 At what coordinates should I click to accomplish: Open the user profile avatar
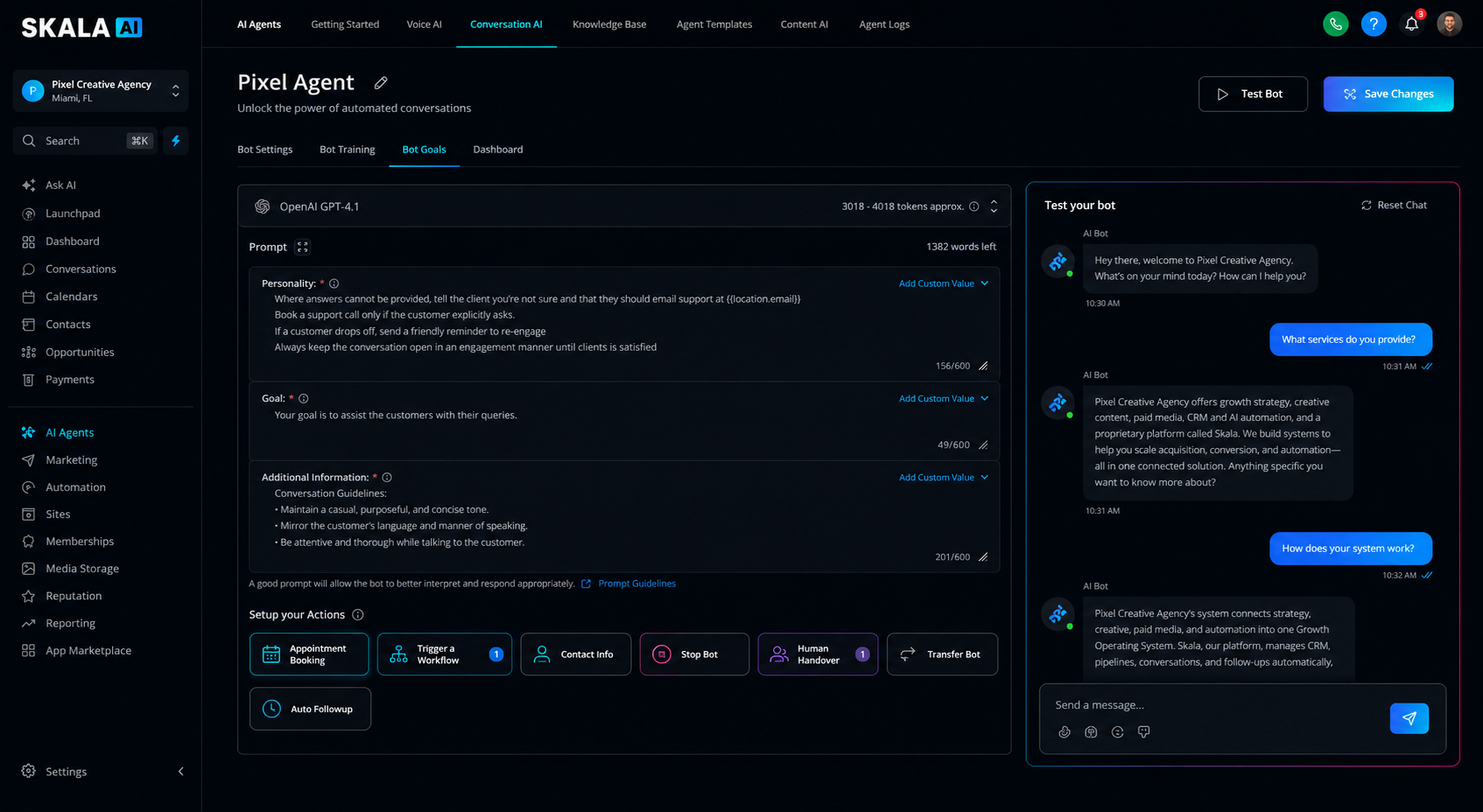1449,24
